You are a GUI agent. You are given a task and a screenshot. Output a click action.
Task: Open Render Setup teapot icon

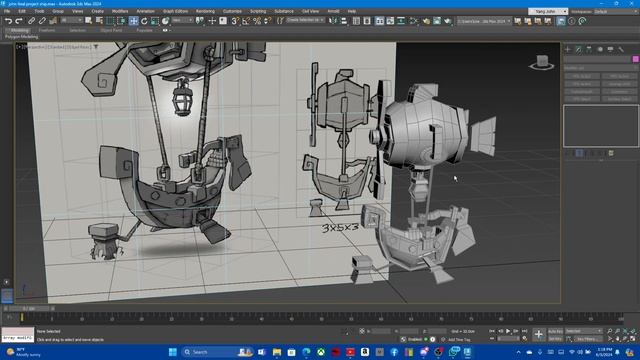[x=426, y=21]
